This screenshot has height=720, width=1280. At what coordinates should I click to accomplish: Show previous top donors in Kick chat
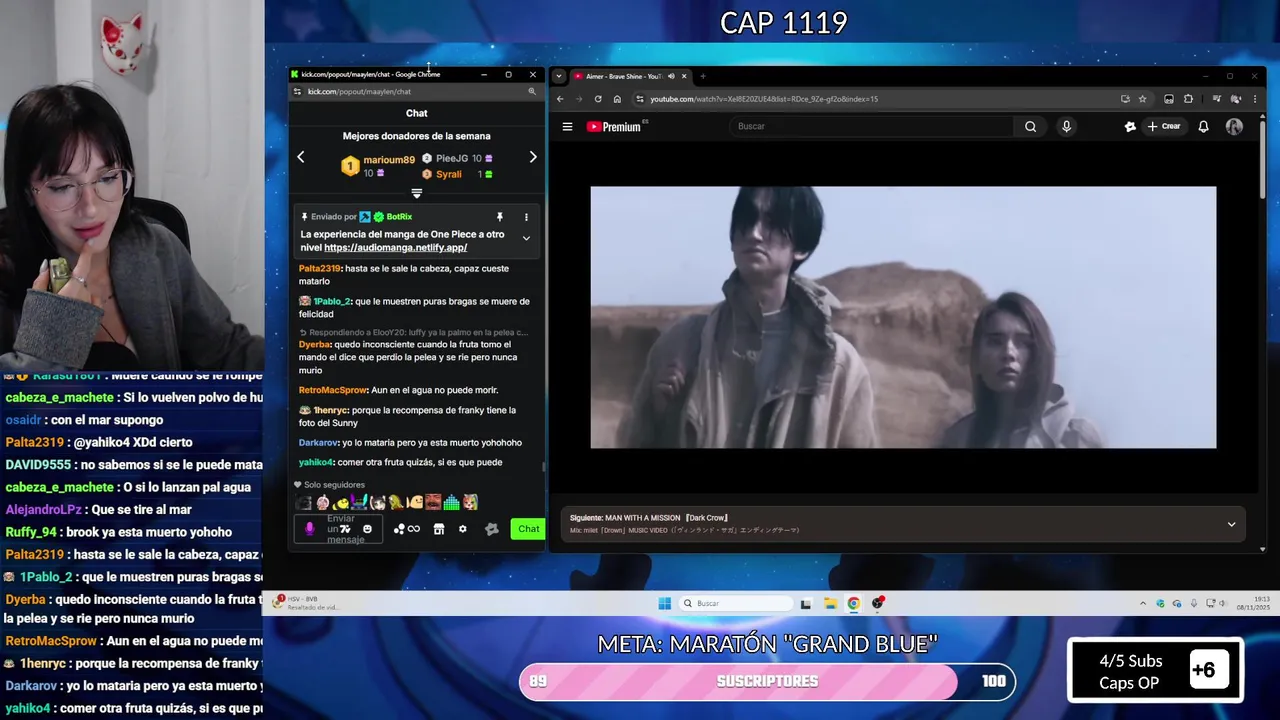tap(300, 157)
